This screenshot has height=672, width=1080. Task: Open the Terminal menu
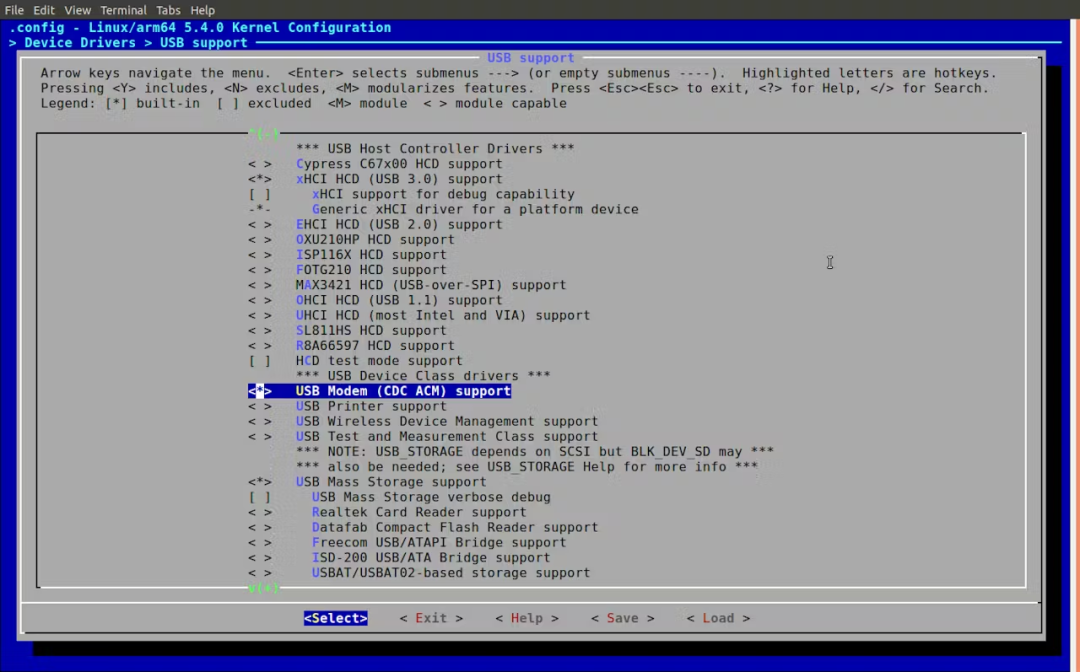(123, 10)
